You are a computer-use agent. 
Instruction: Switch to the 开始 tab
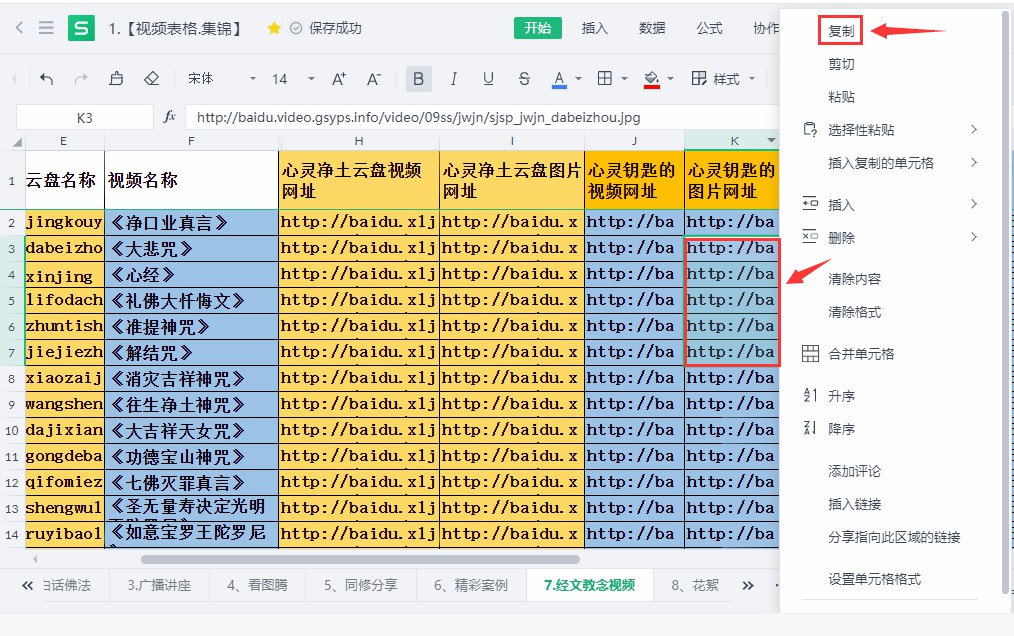537,28
